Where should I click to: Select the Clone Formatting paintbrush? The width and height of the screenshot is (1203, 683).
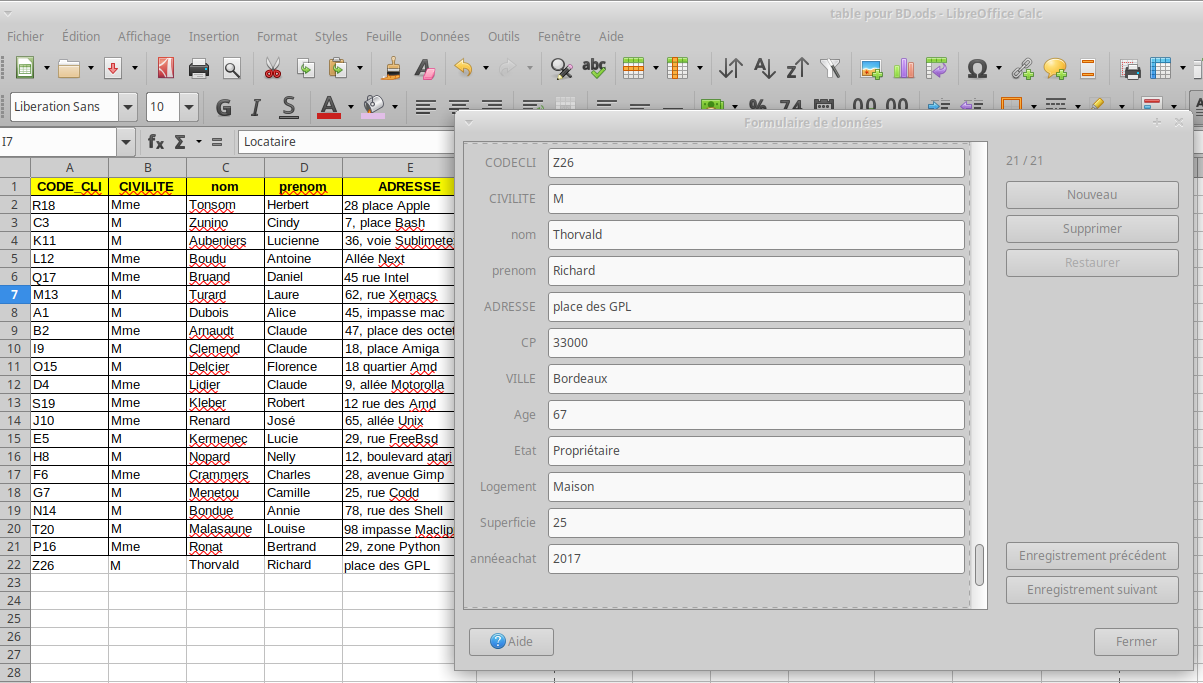coord(392,68)
